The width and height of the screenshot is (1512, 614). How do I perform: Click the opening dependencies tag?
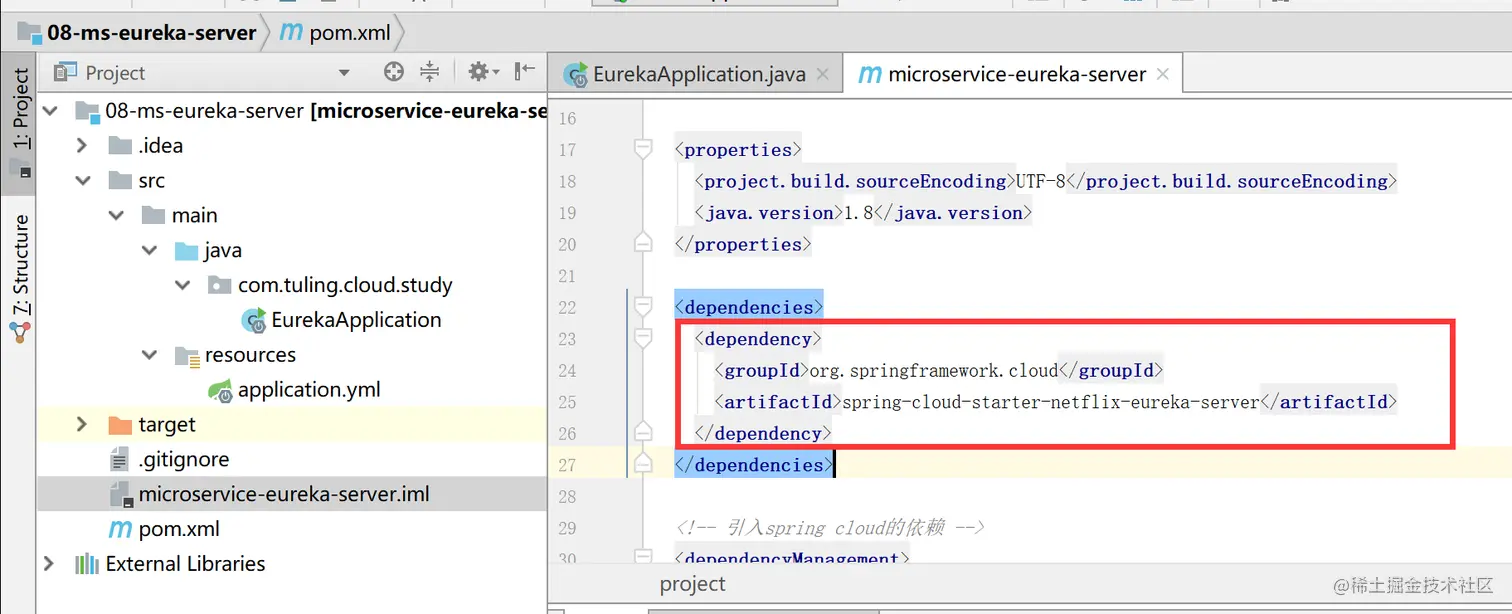[748, 307]
